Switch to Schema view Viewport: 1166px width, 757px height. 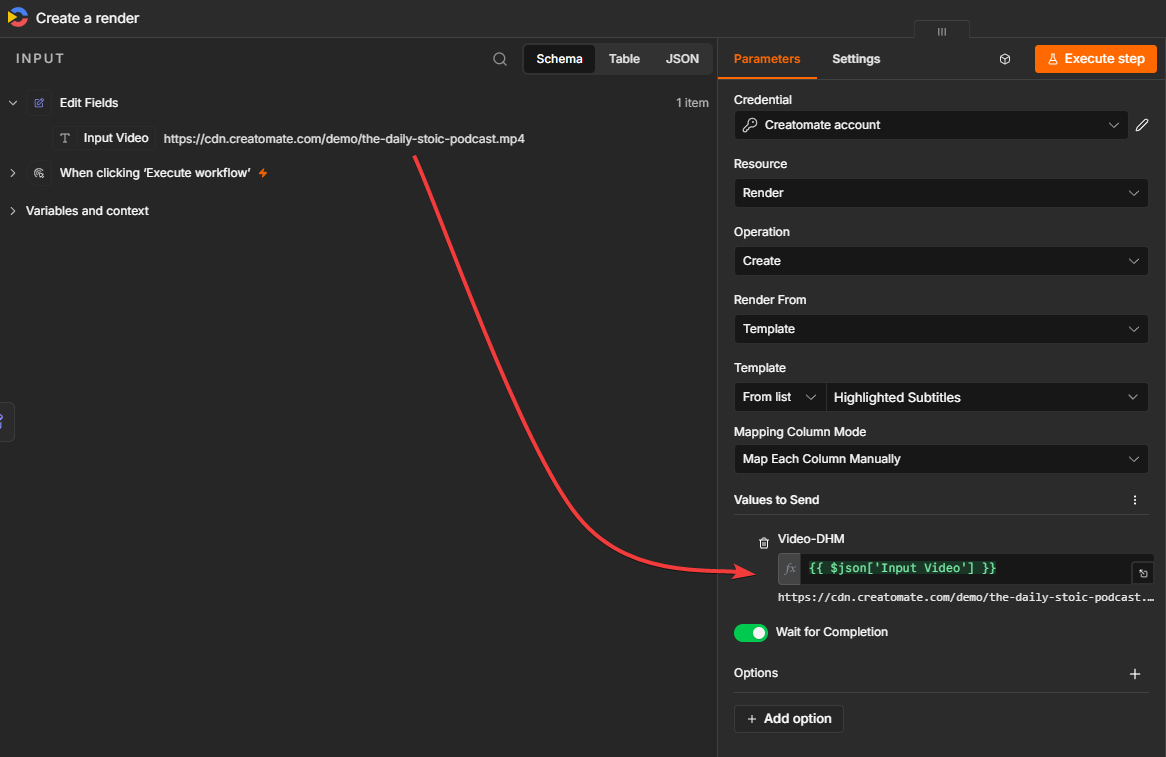pyautogui.click(x=559, y=59)
